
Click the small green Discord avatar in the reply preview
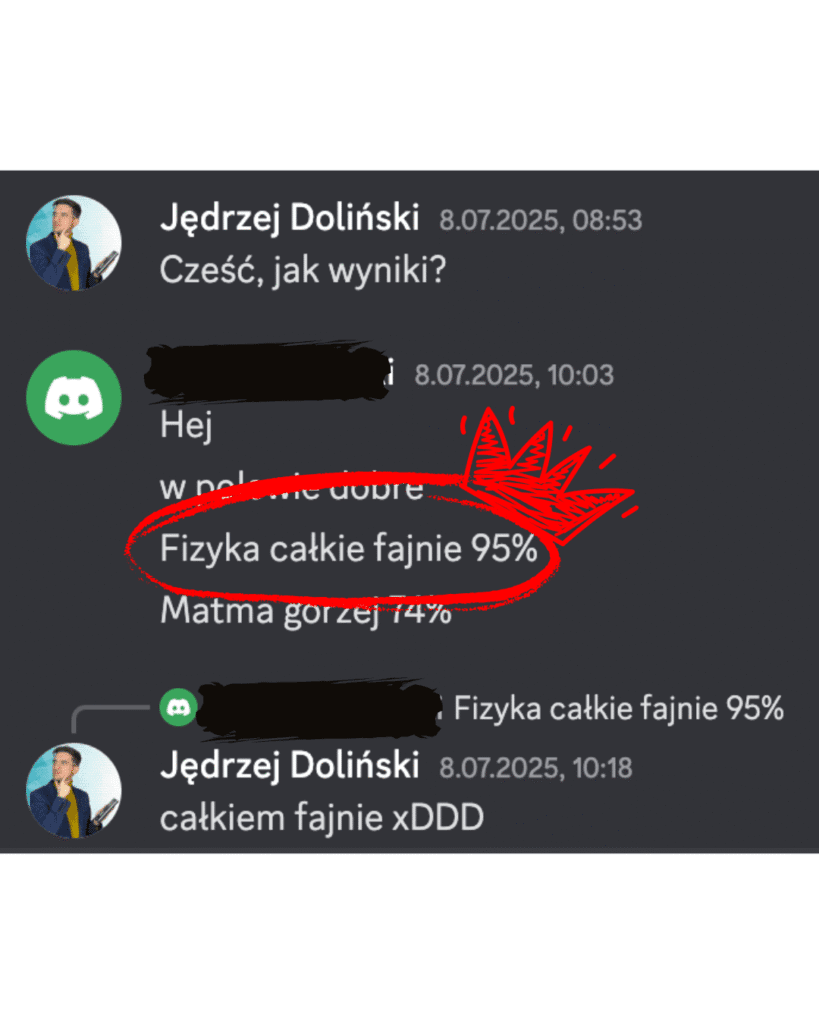pyautogui.click(x=178, y=707)
